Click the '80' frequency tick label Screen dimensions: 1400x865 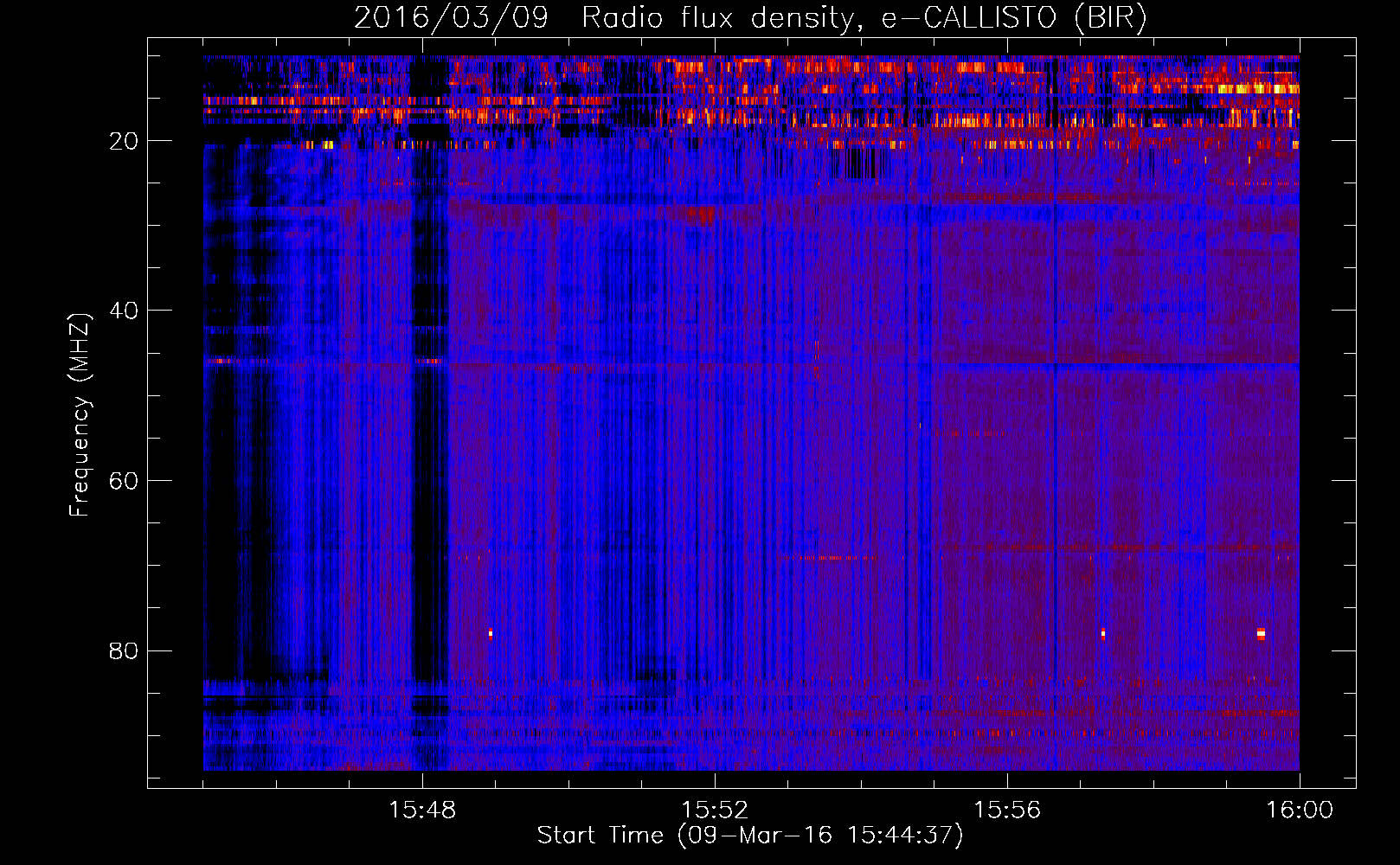pyautogui.click(x=124, y=650)
